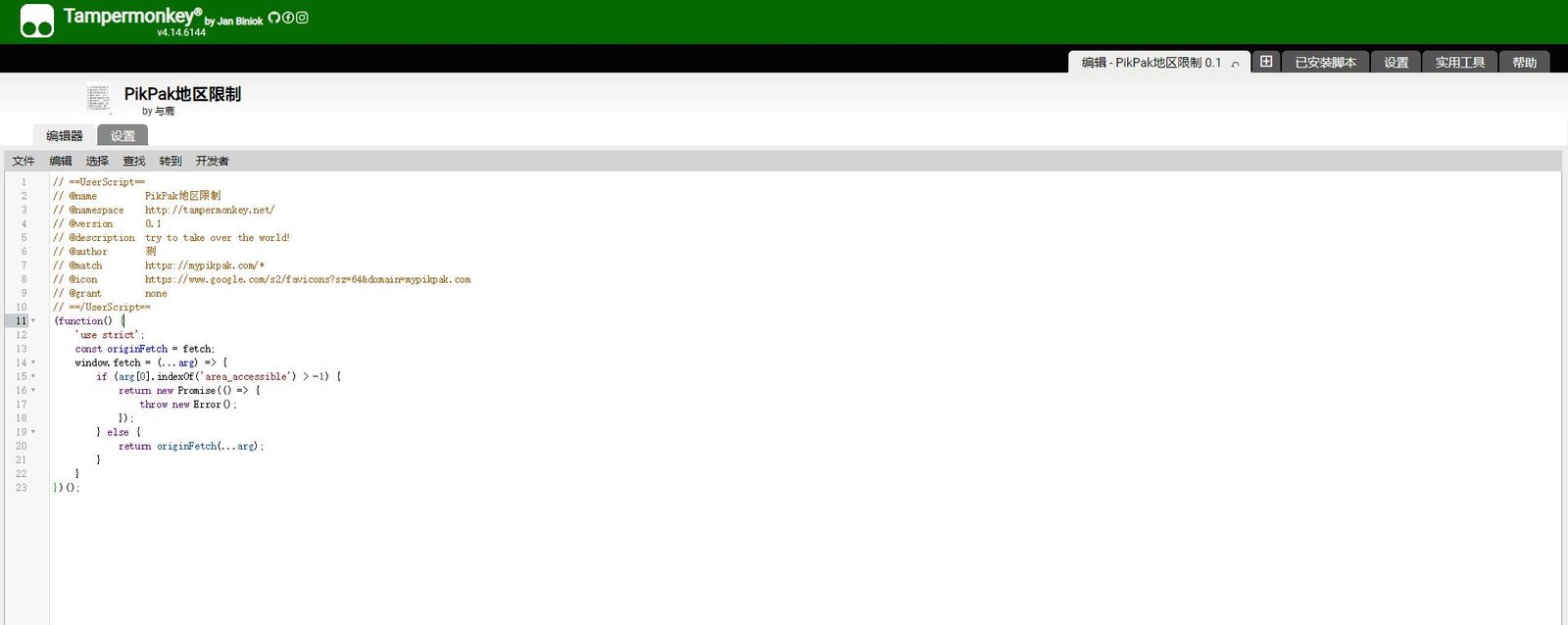Screen dimensions: 1568x625
Task: Collapse code fold arrow on line 11
Action: 33,321
